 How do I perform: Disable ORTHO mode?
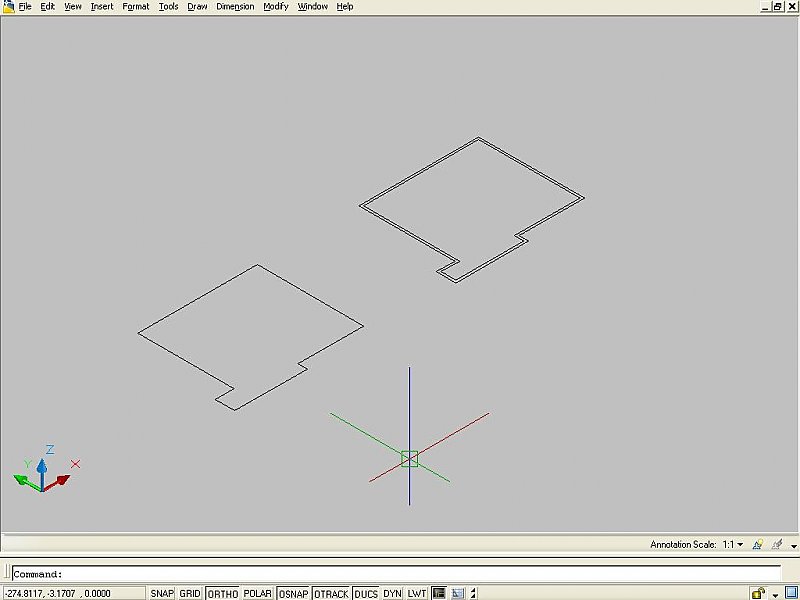pos(222,593)
